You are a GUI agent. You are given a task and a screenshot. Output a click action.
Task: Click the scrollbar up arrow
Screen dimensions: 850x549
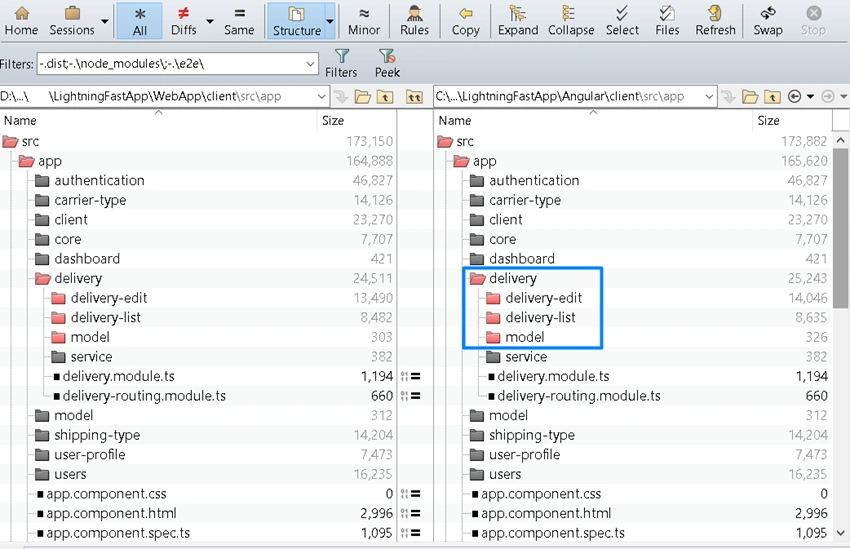pyautogui.click(x=840, y=140)
